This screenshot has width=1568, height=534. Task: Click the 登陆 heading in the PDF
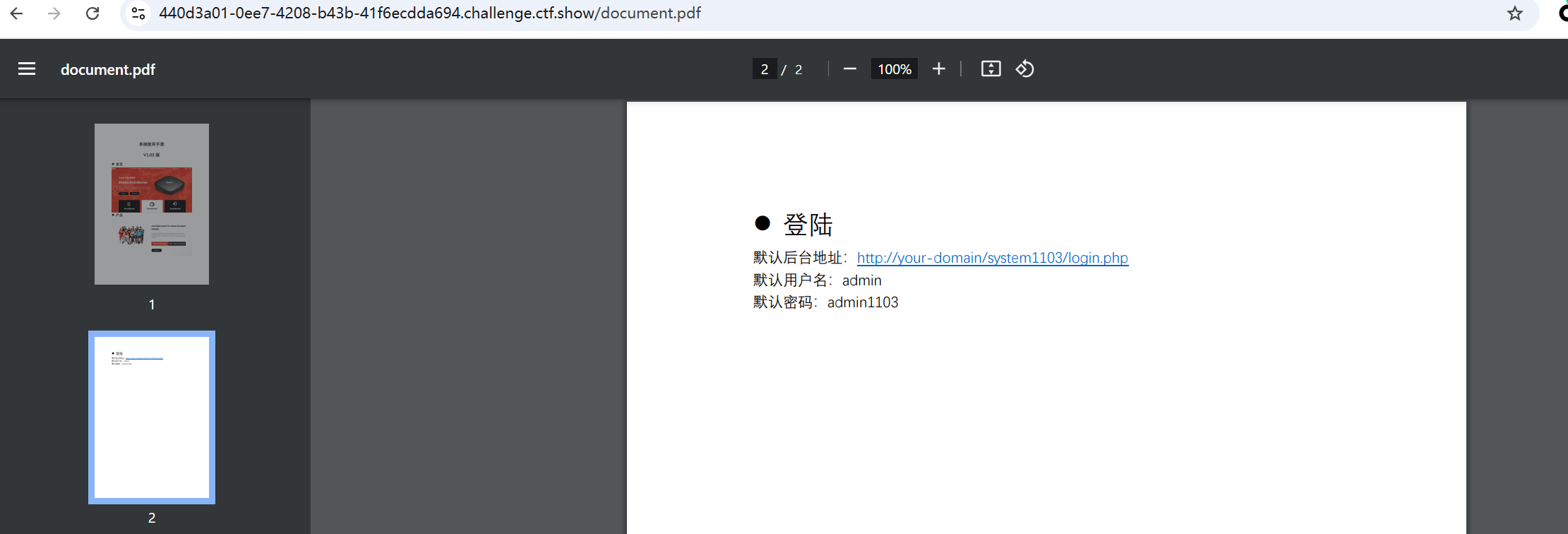click(808, 225)
